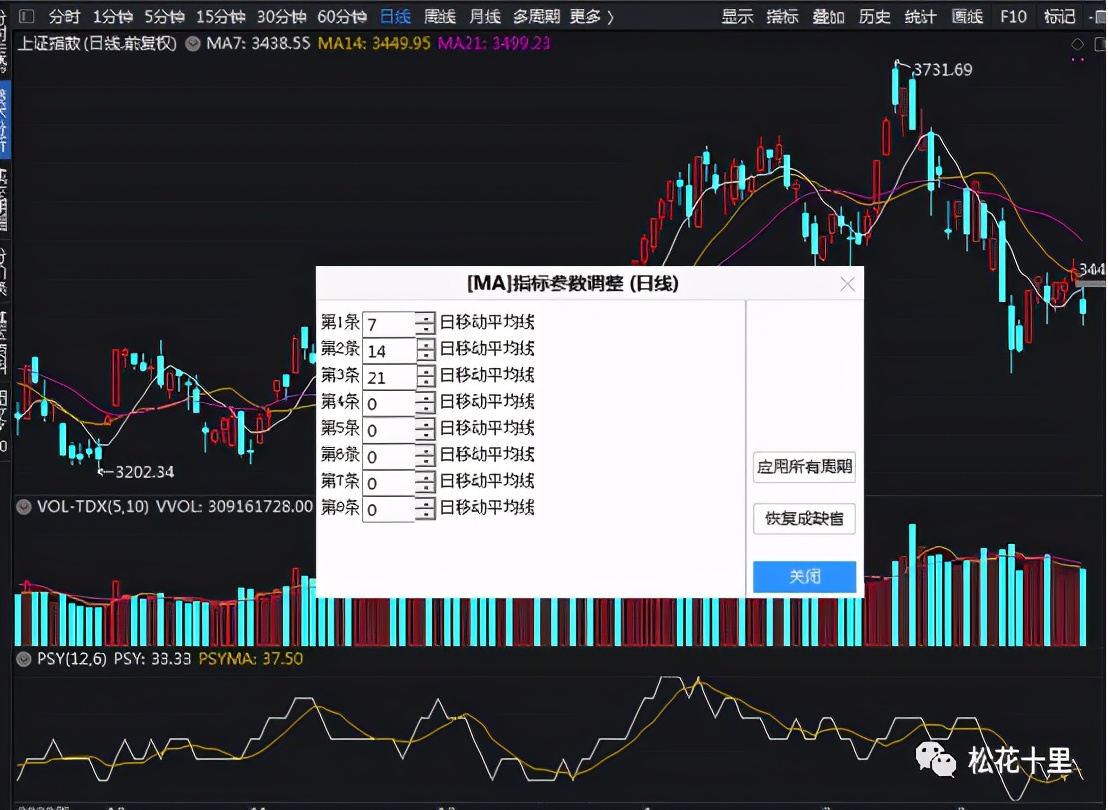Image resolution: width=1108 pixels, height=810 pixels.
Task: Open the 历史 menu
Action: click(874, 16)
